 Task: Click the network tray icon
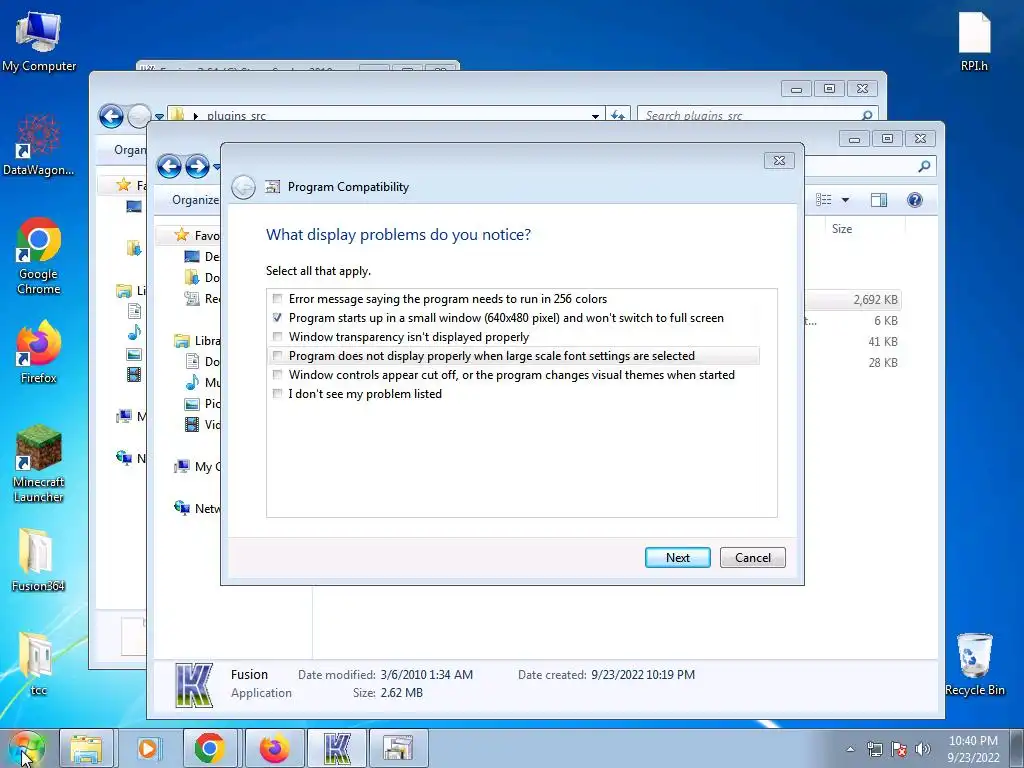click(874, 750)
